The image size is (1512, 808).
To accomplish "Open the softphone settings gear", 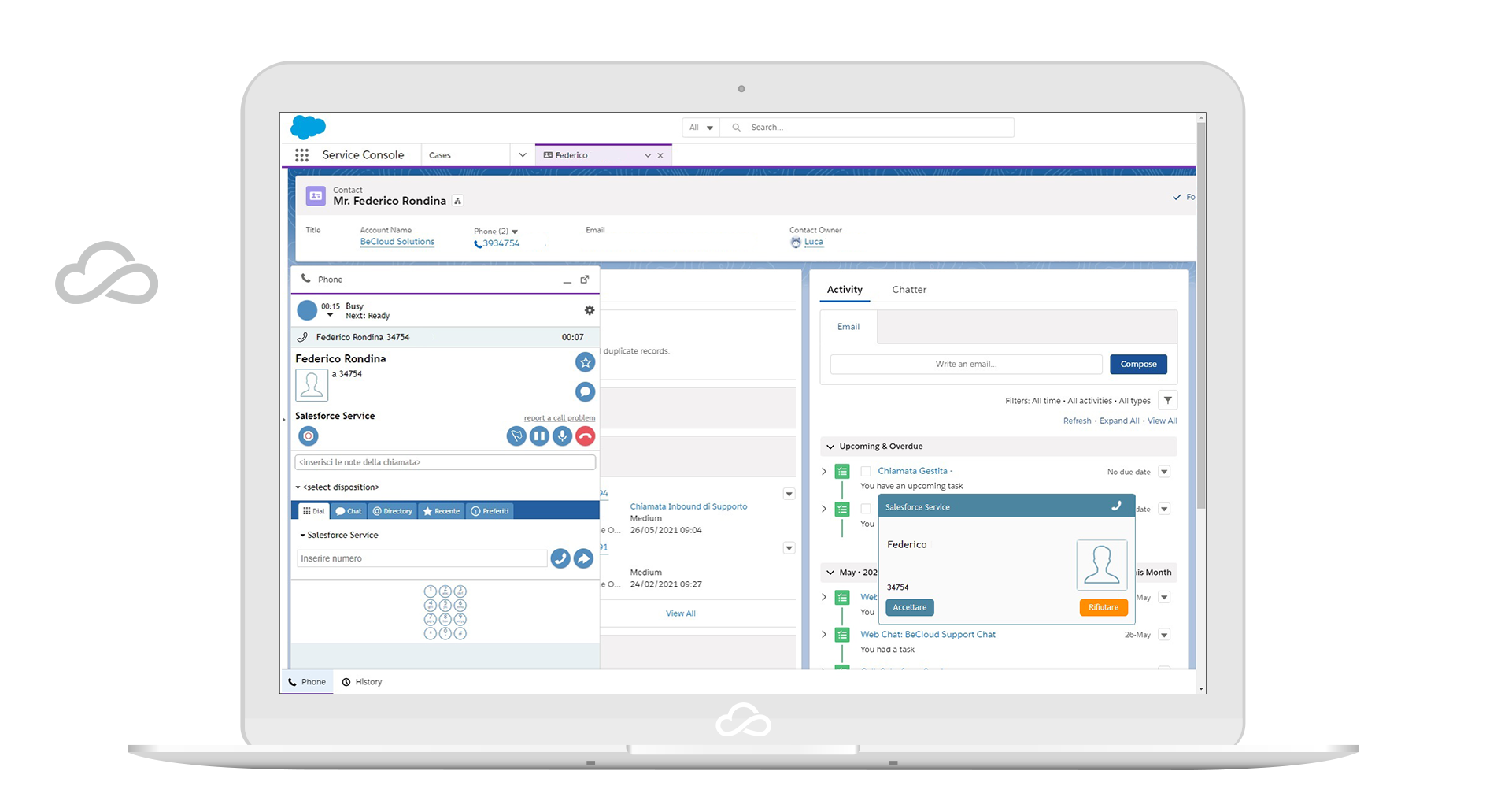I will [590, 310].
